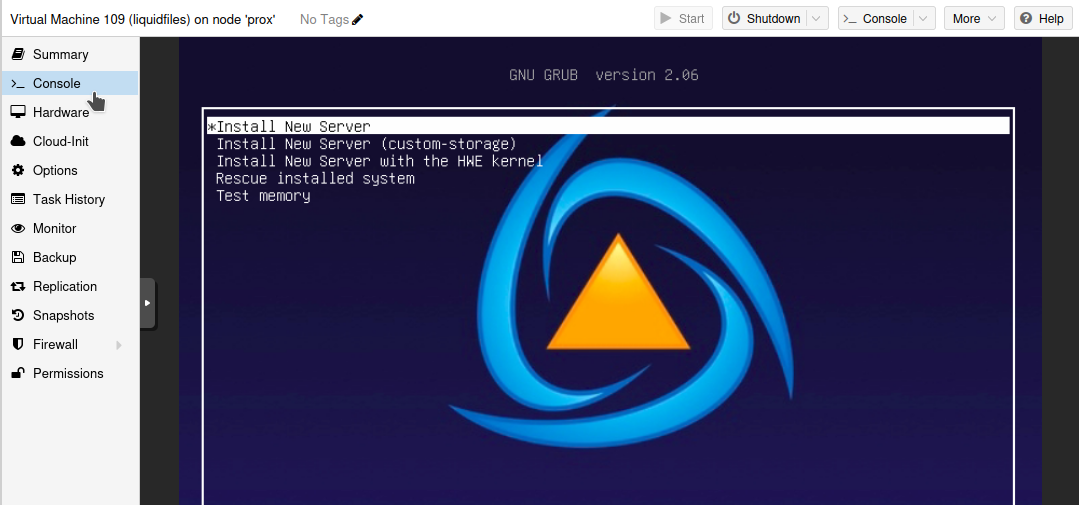Click the Backup floppy disk icon

coord(19,257)
